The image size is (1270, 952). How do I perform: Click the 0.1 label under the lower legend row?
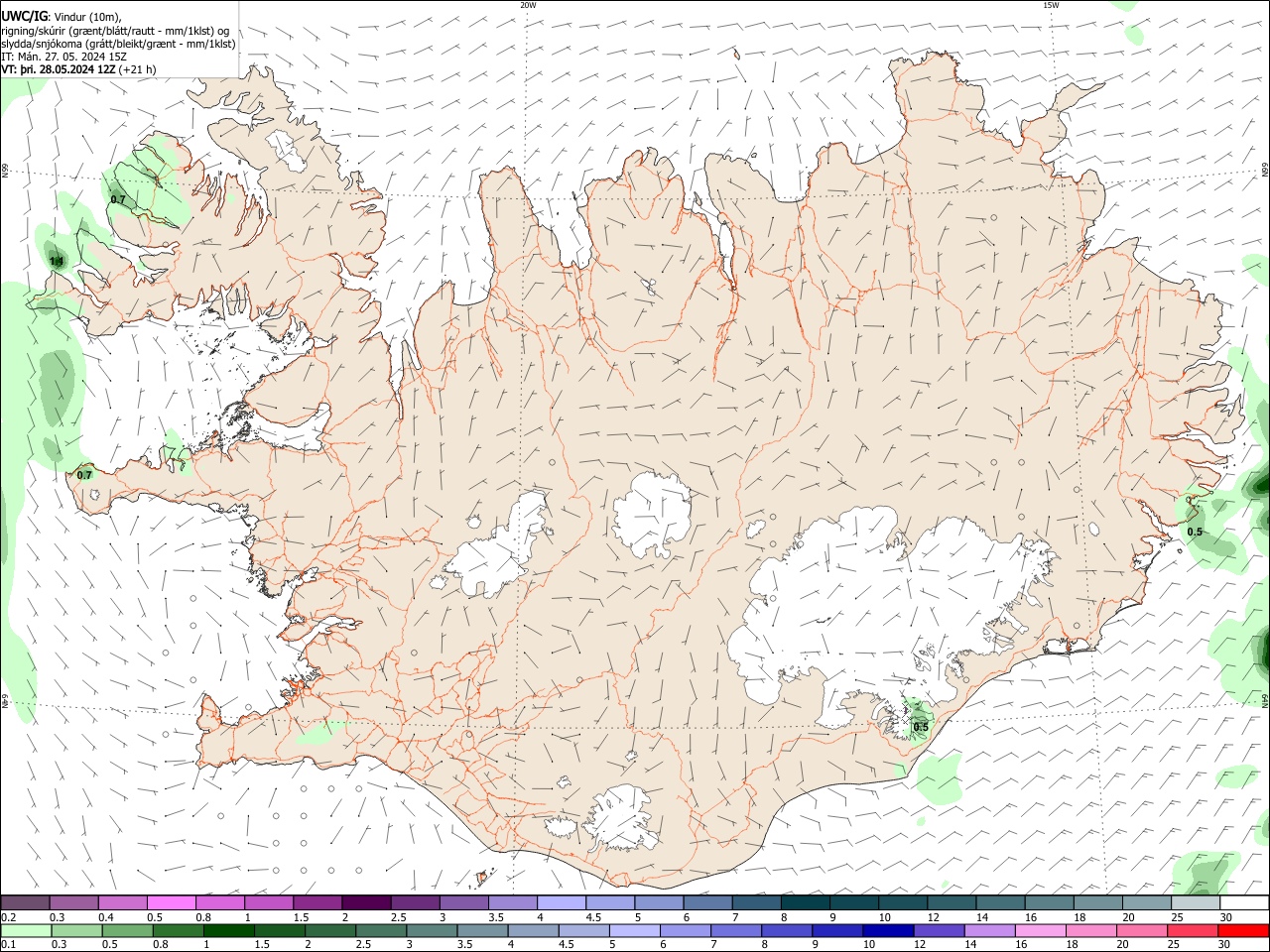click(x=8, y=945)
